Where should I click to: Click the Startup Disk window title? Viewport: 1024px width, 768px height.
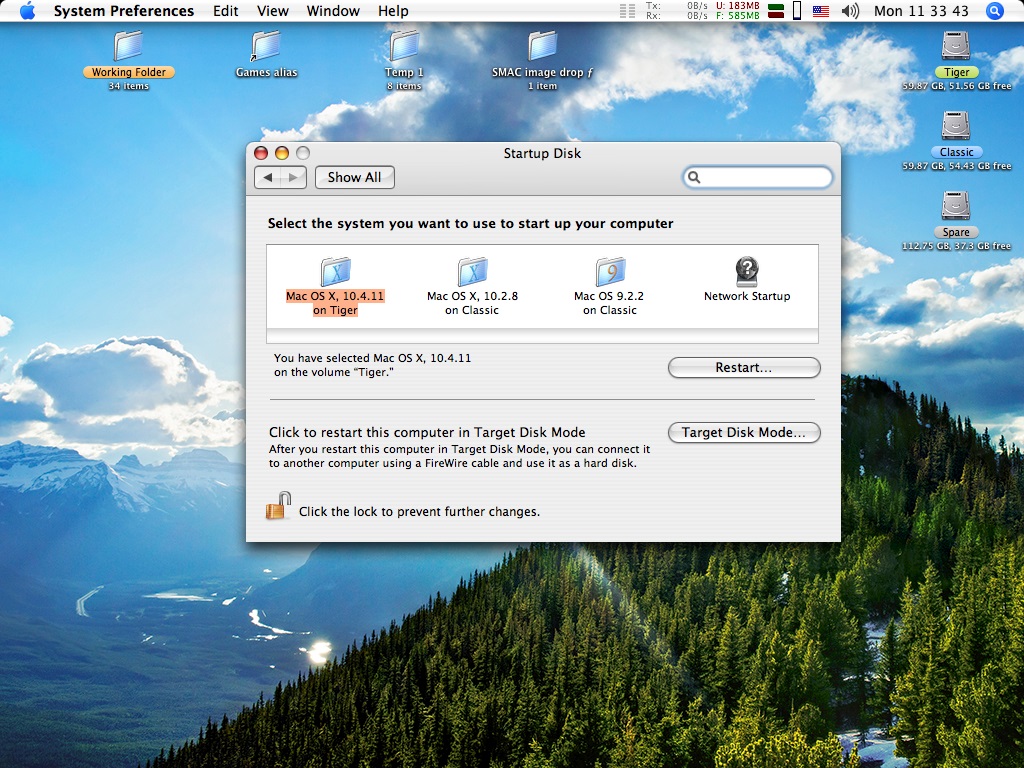pos(542,153)
